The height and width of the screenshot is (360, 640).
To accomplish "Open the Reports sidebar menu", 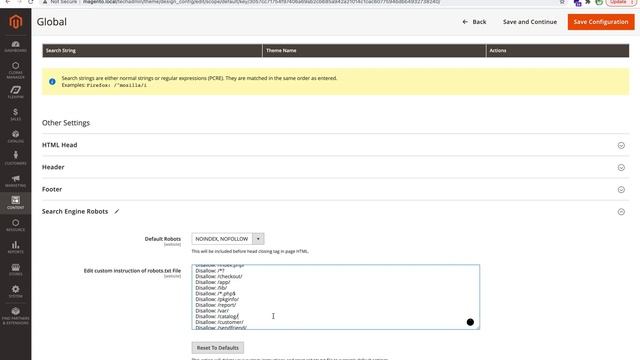I will click(16, 247).
